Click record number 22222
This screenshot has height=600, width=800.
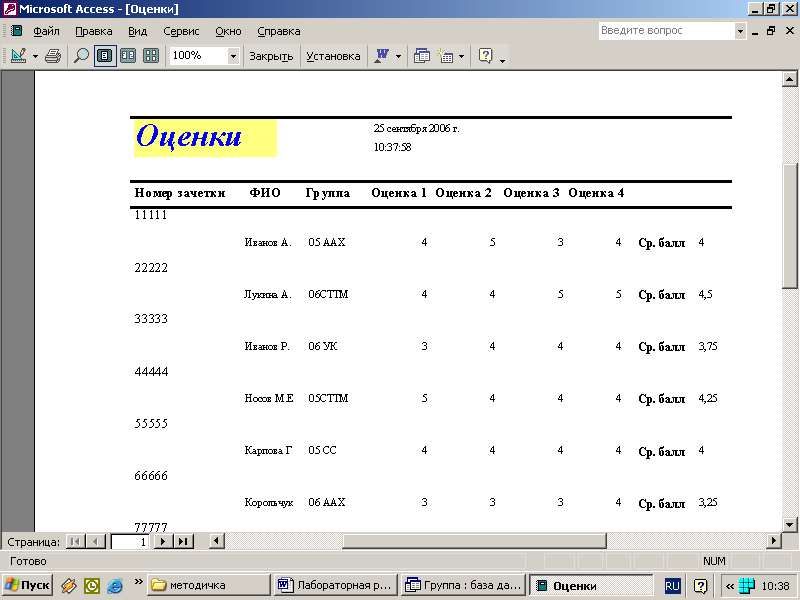(151, 267)
